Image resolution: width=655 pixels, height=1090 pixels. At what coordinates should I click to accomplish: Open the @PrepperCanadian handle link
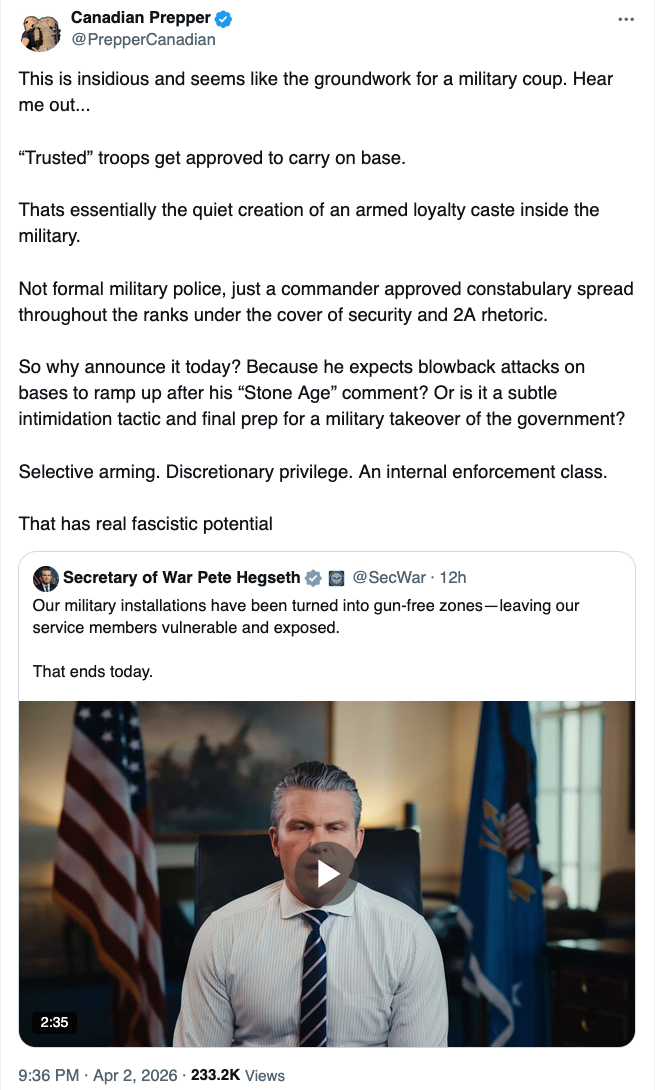(143, 40)
